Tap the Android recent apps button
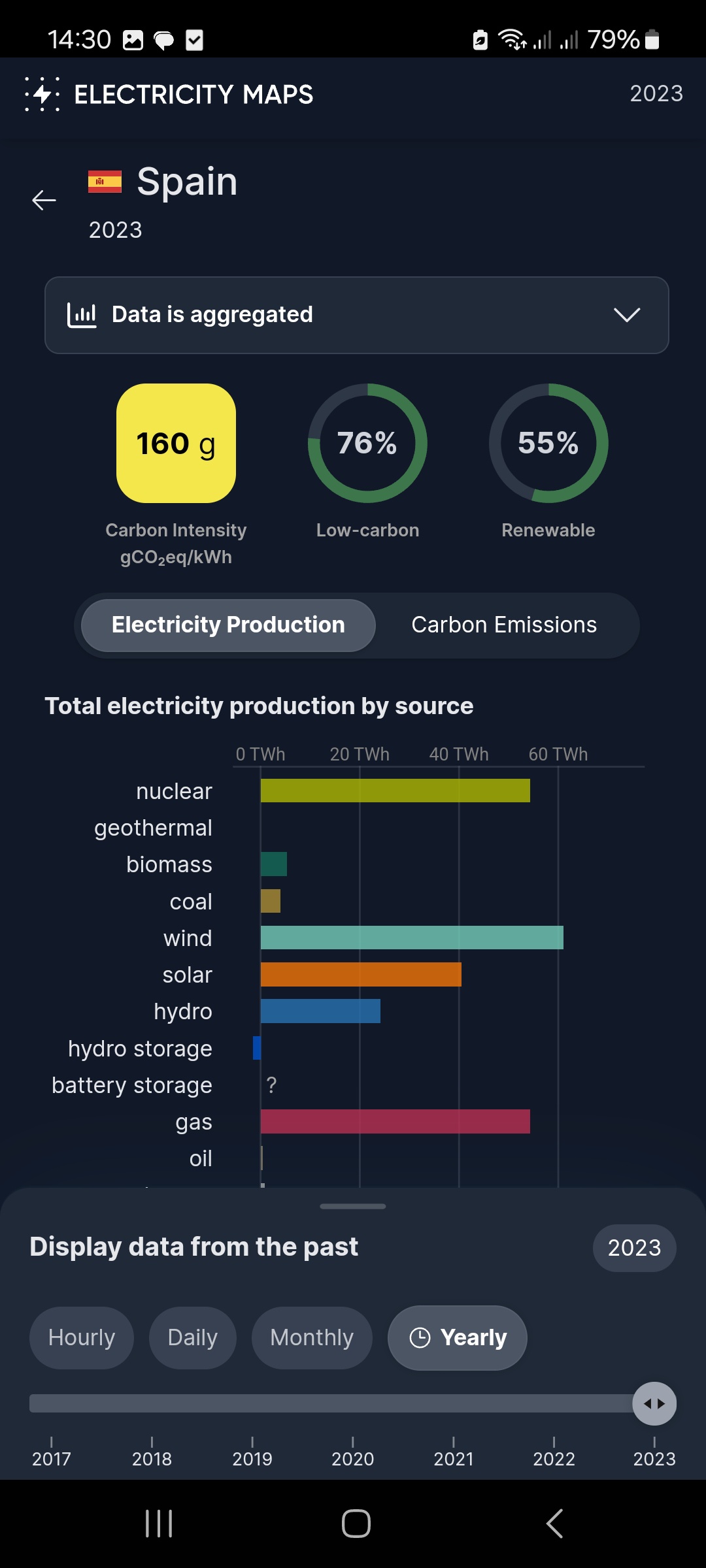Screen dimensions: 706x1568 pos(159,1524)
